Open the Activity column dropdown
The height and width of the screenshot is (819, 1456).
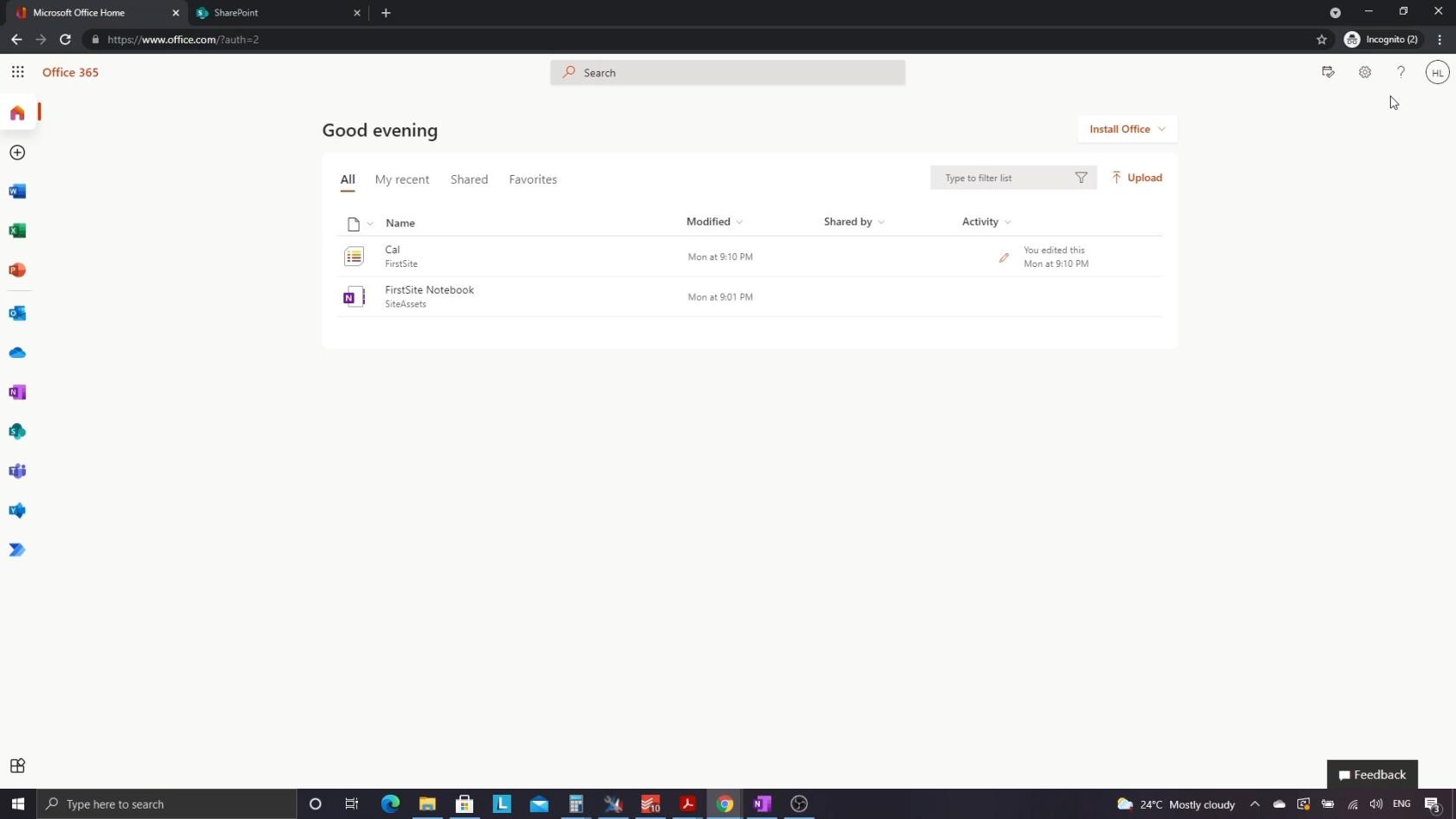[986, 222]
